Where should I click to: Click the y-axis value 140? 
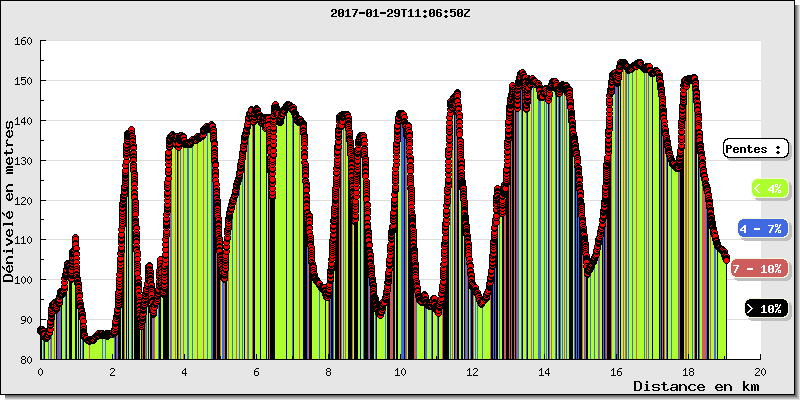pos(24,121)
